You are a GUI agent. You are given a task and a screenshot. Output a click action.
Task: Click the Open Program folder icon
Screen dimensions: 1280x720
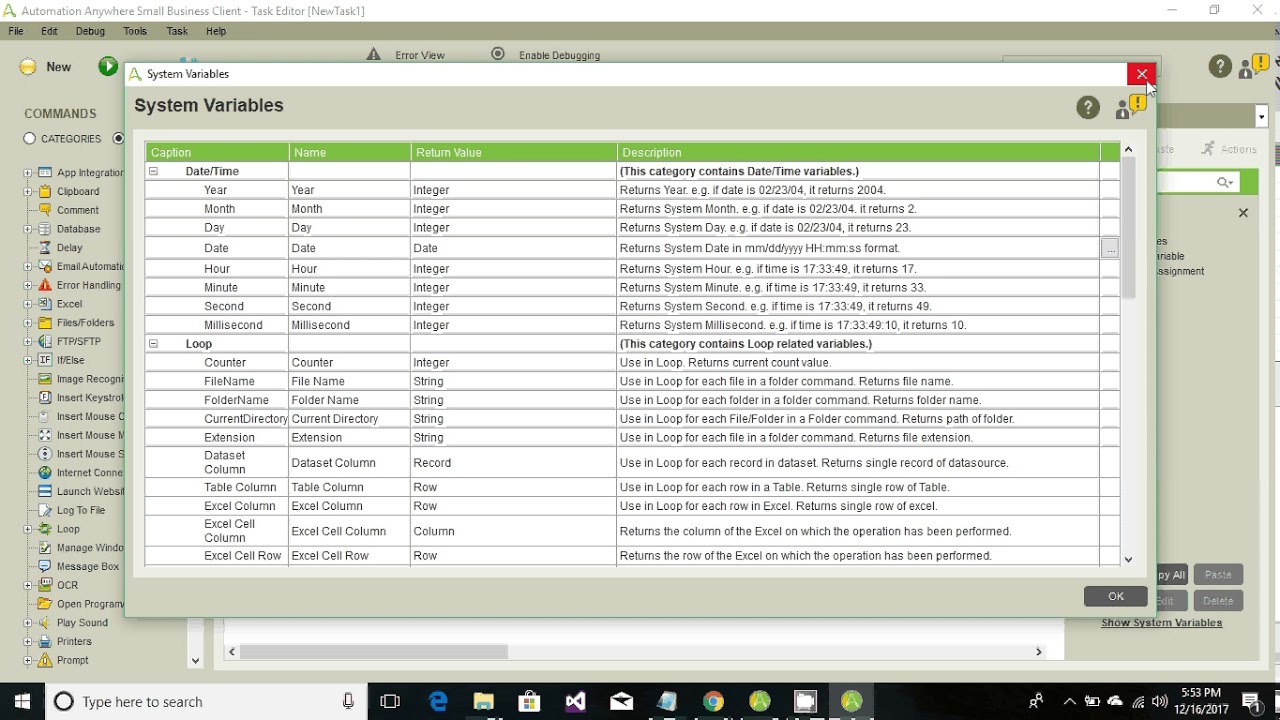tap(45, 604)
